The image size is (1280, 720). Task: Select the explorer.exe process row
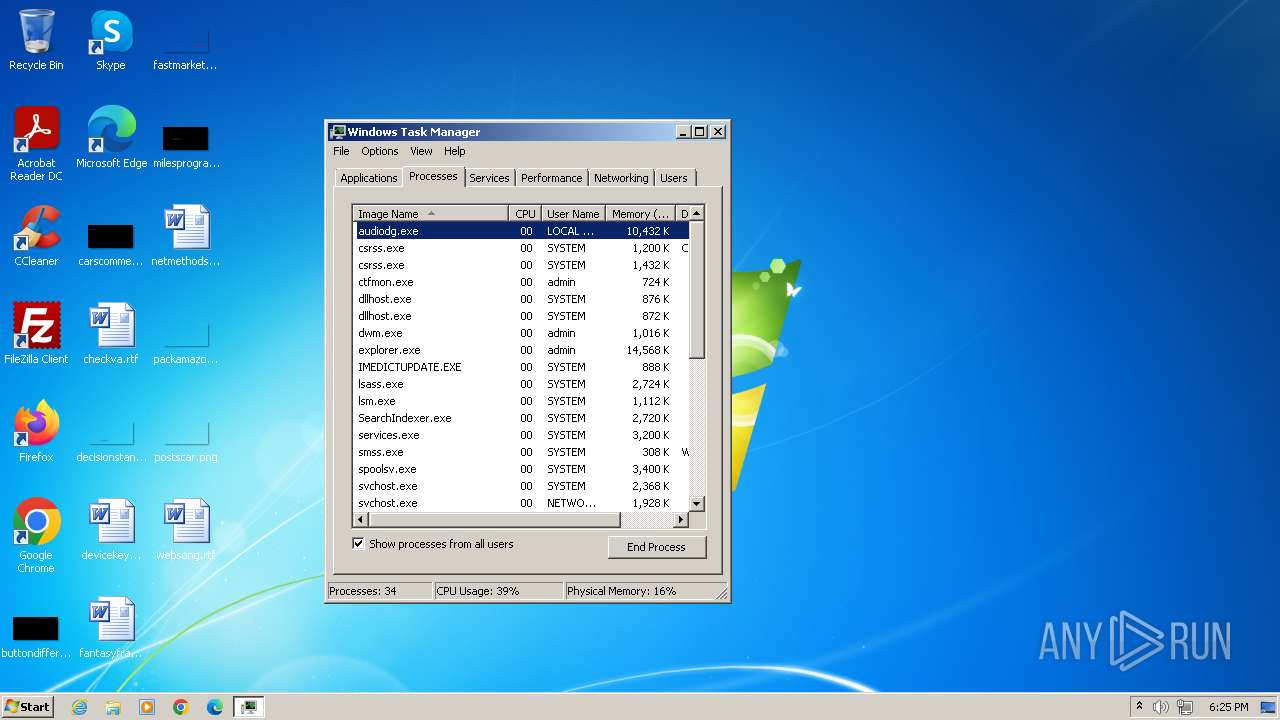coord(521,350)
